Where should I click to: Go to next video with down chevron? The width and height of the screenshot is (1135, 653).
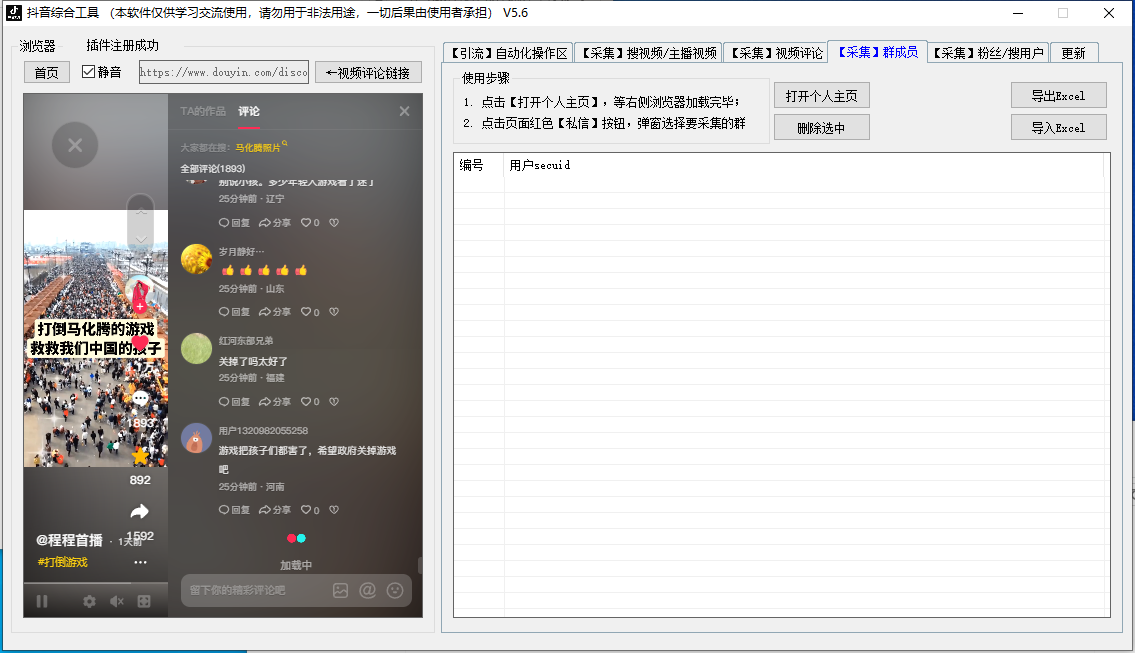pyautogui.click(x=140, y=239)
